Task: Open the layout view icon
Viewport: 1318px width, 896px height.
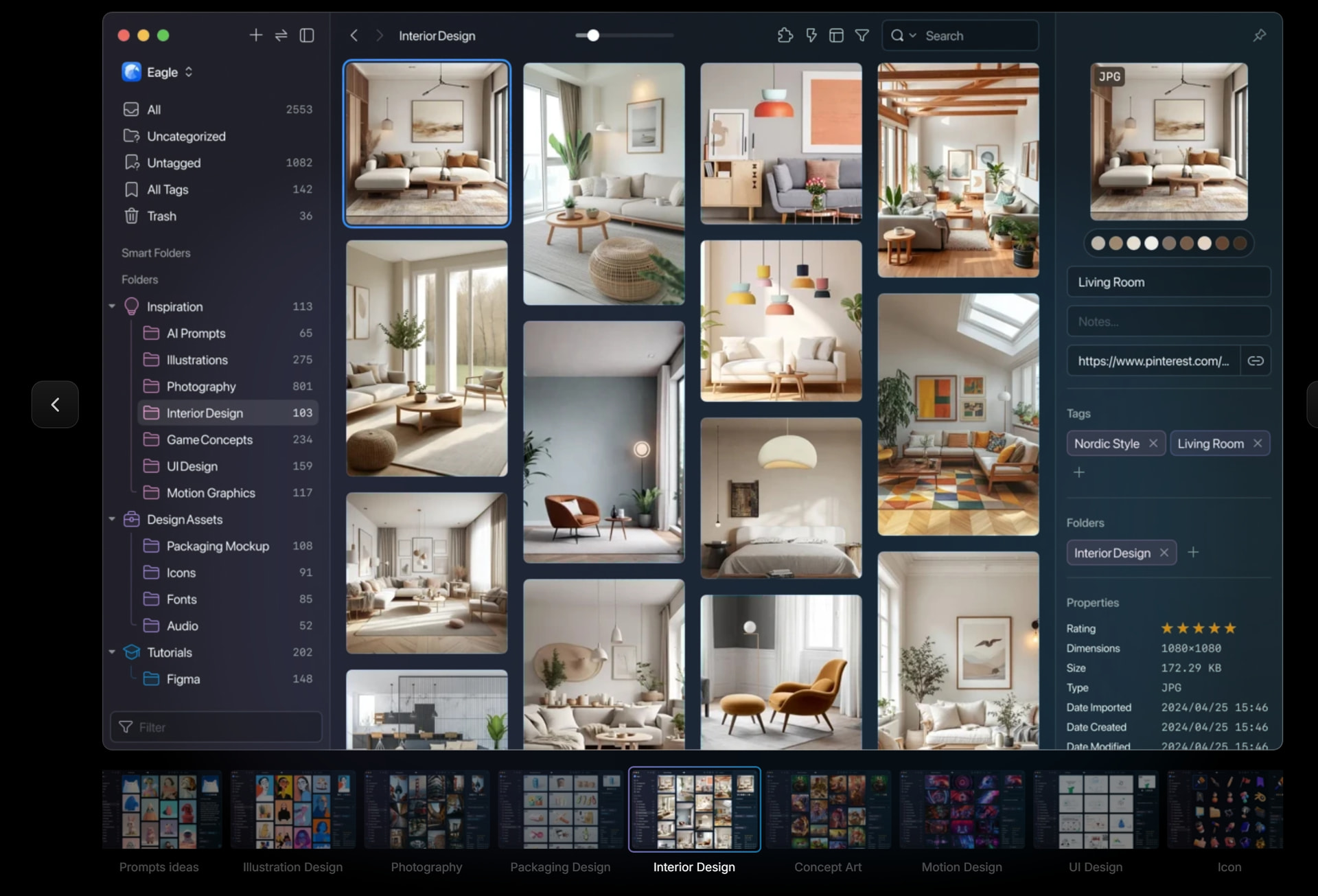Action: (x=836, y=35)
